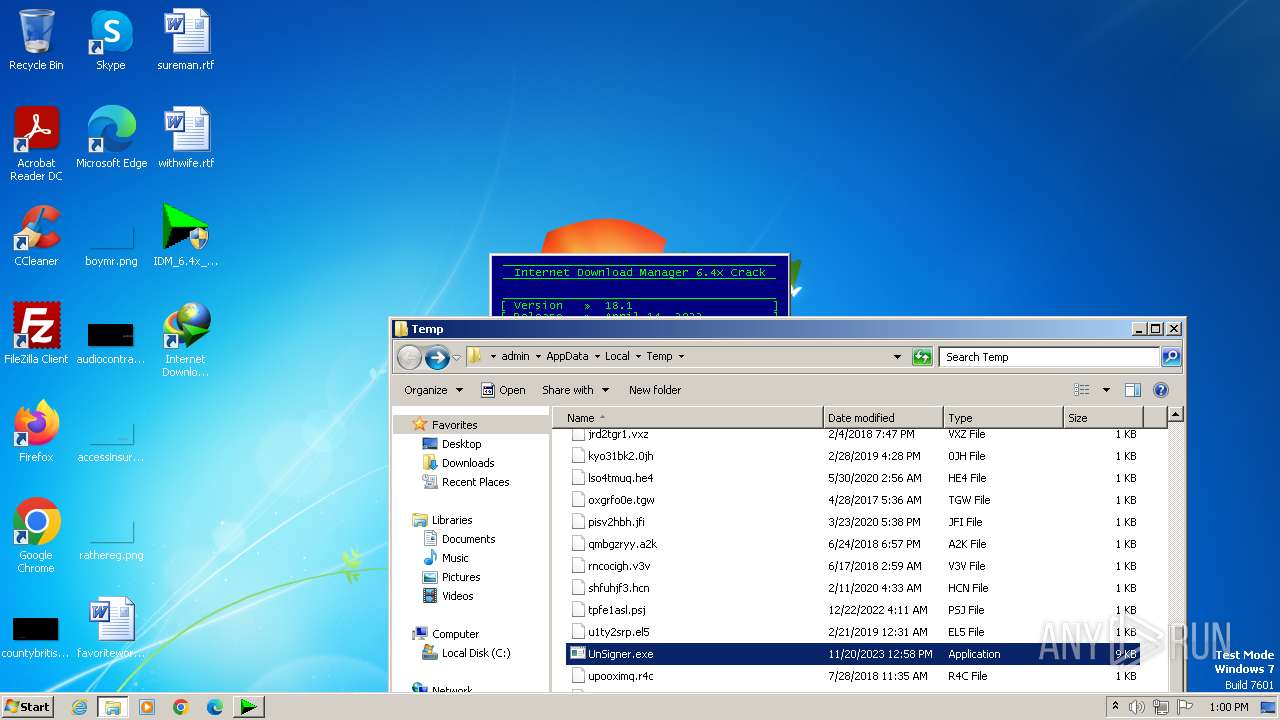Select Local Disk (C:) in sidebar
Image resolution: width=1280 pixels, height=720 pixels.
pos(475,653)
